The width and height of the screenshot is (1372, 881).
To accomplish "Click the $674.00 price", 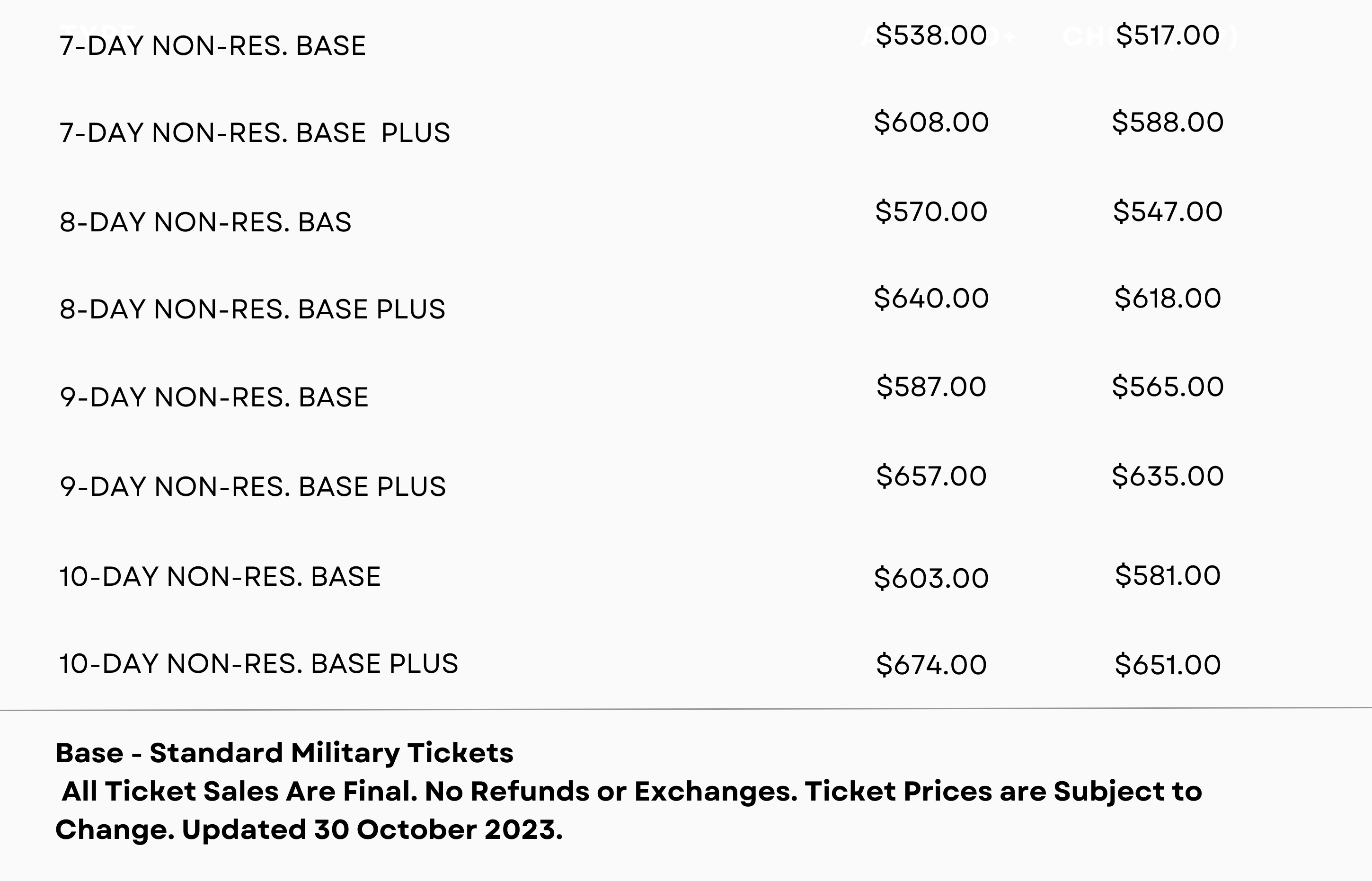I will click(x=931, y=665).
